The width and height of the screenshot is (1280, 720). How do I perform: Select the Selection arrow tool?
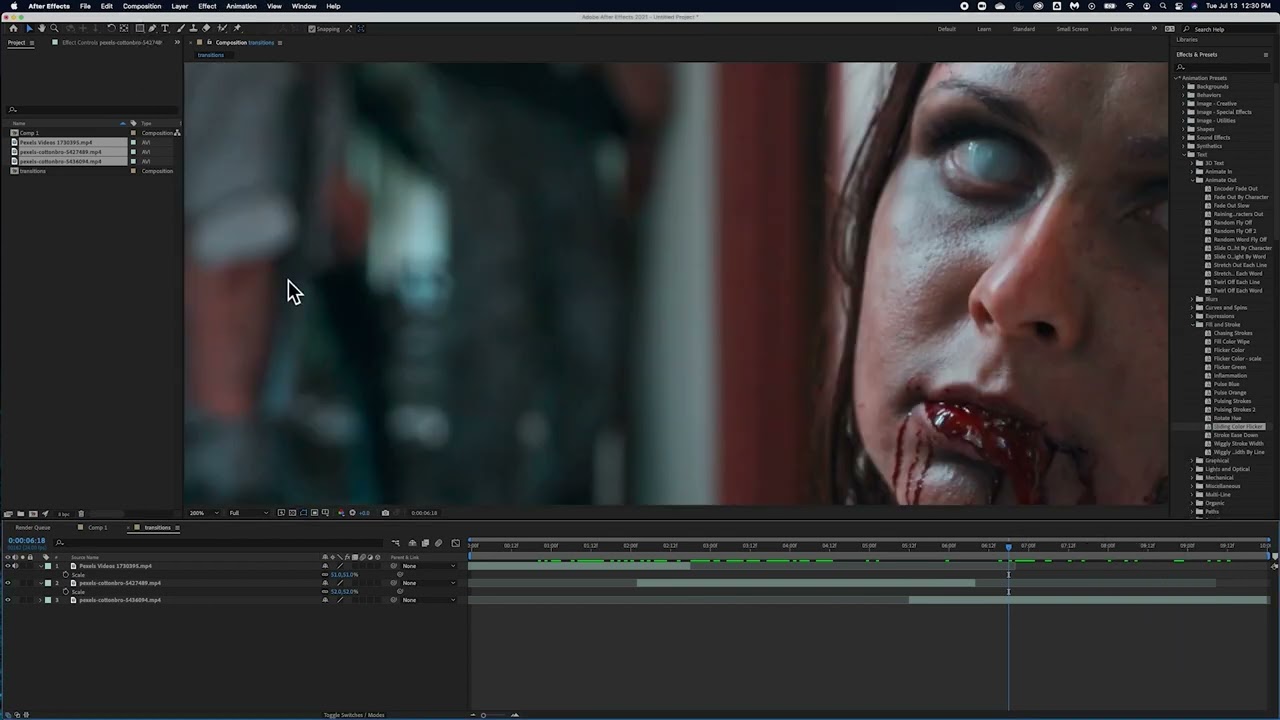click(30, 29)
